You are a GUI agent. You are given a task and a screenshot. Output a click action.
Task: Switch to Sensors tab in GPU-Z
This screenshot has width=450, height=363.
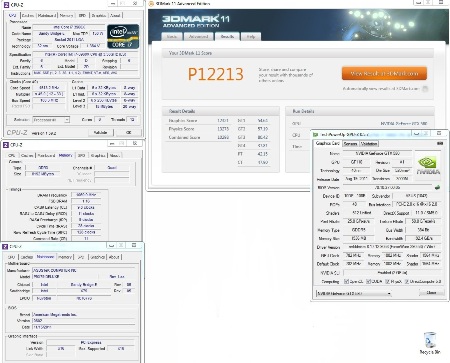[x=350, y=144]
